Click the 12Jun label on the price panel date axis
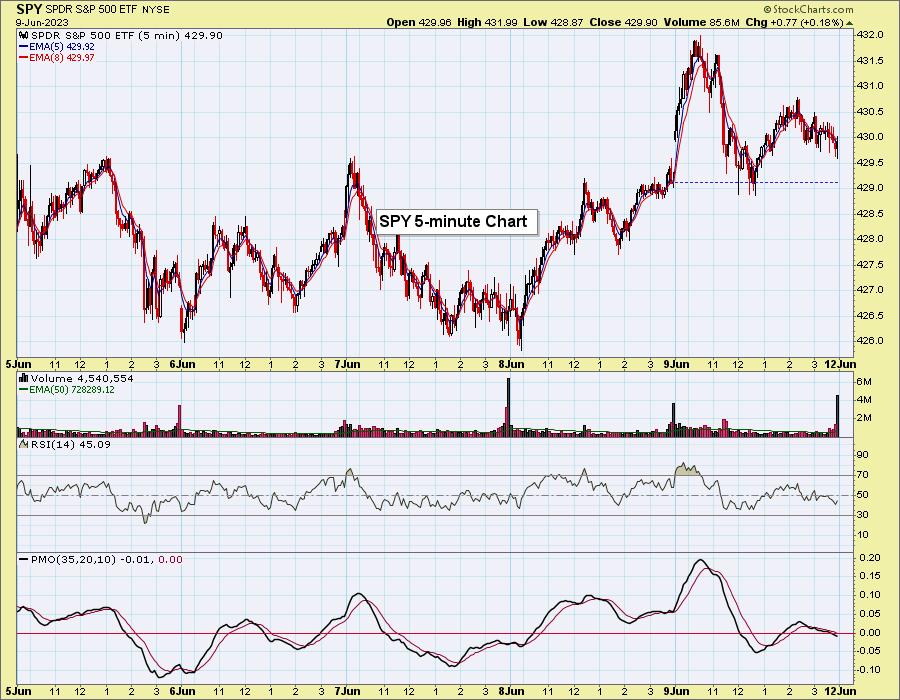 [840, 364]
